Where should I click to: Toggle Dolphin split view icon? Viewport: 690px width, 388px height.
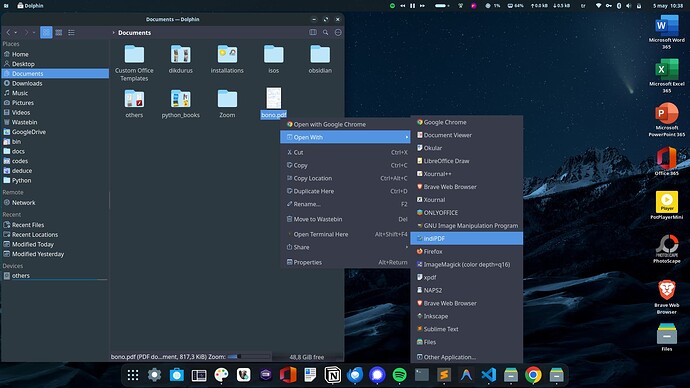pyautogui.click(x=313, y=33)
